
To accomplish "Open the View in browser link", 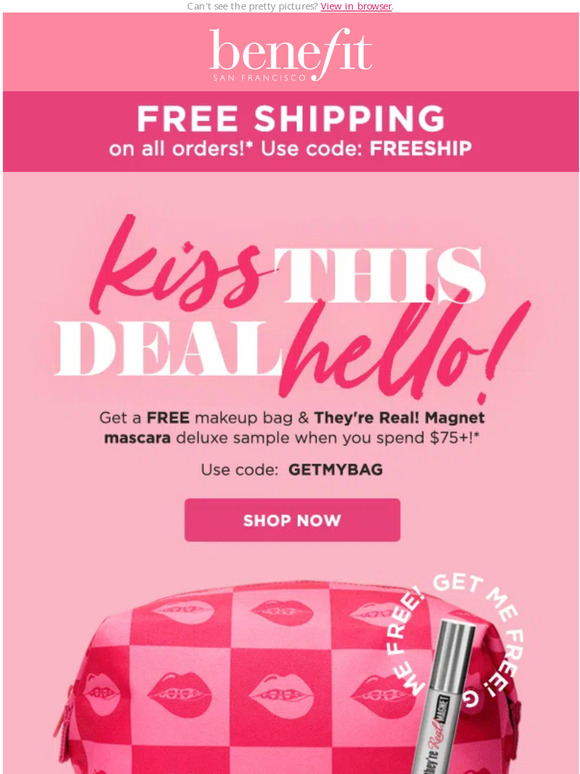I will point(356,6).
